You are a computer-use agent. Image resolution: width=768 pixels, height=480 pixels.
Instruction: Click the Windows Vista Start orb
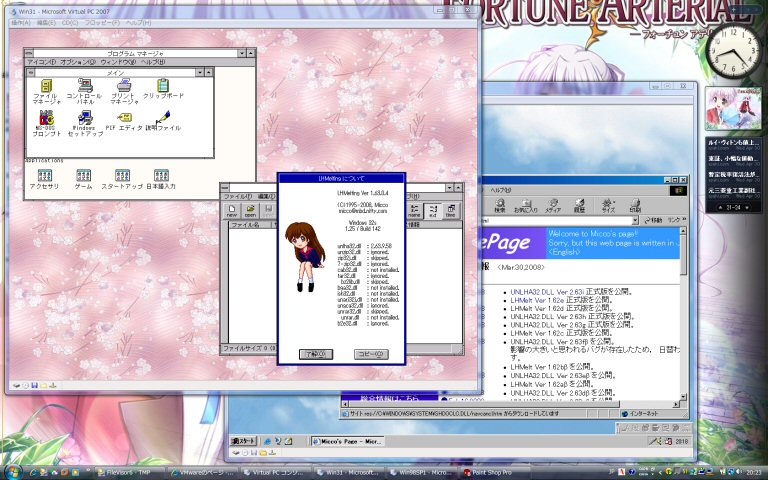point(13,472)
